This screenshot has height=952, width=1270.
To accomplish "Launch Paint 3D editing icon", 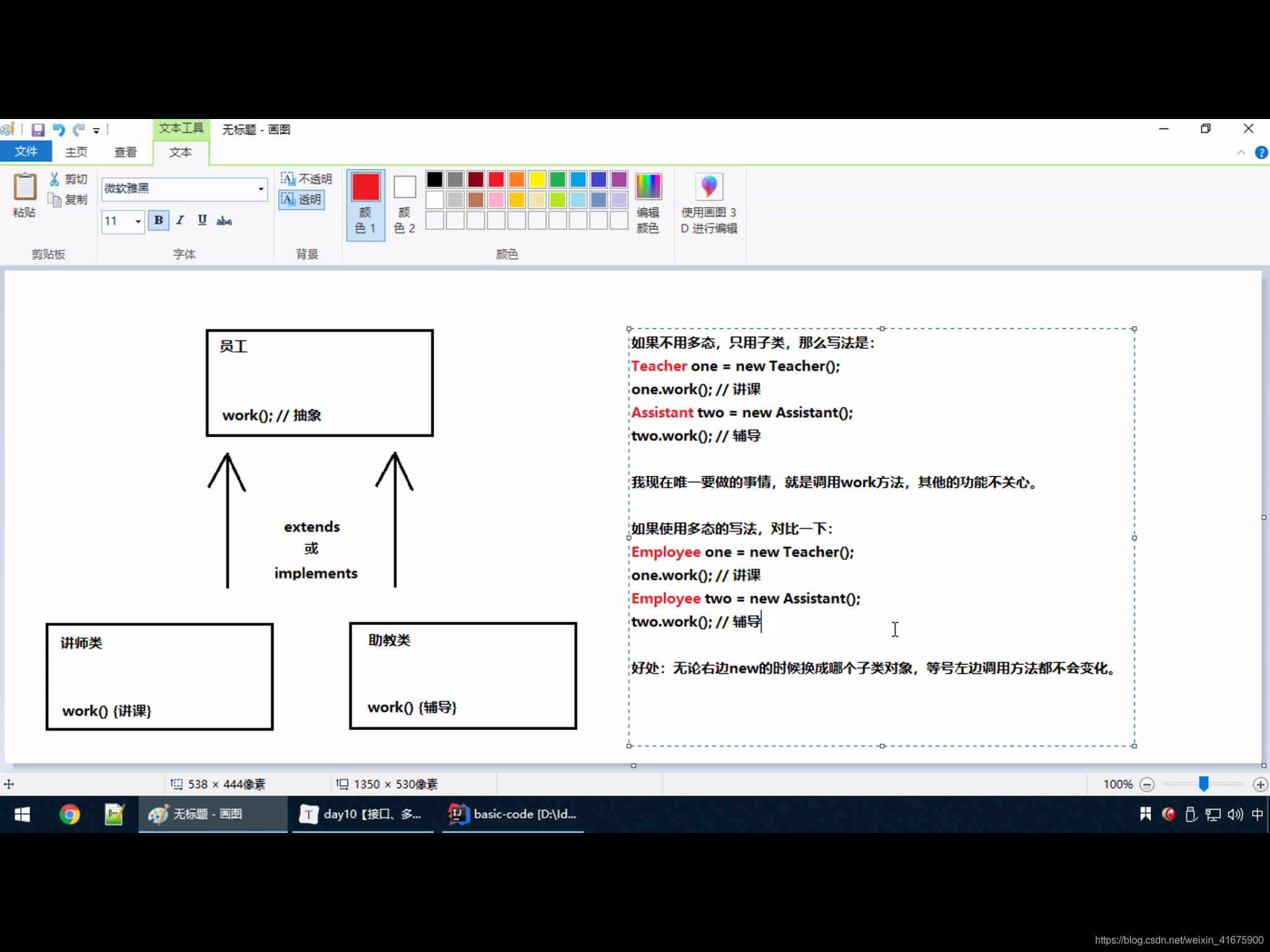I will click(709, 187).
